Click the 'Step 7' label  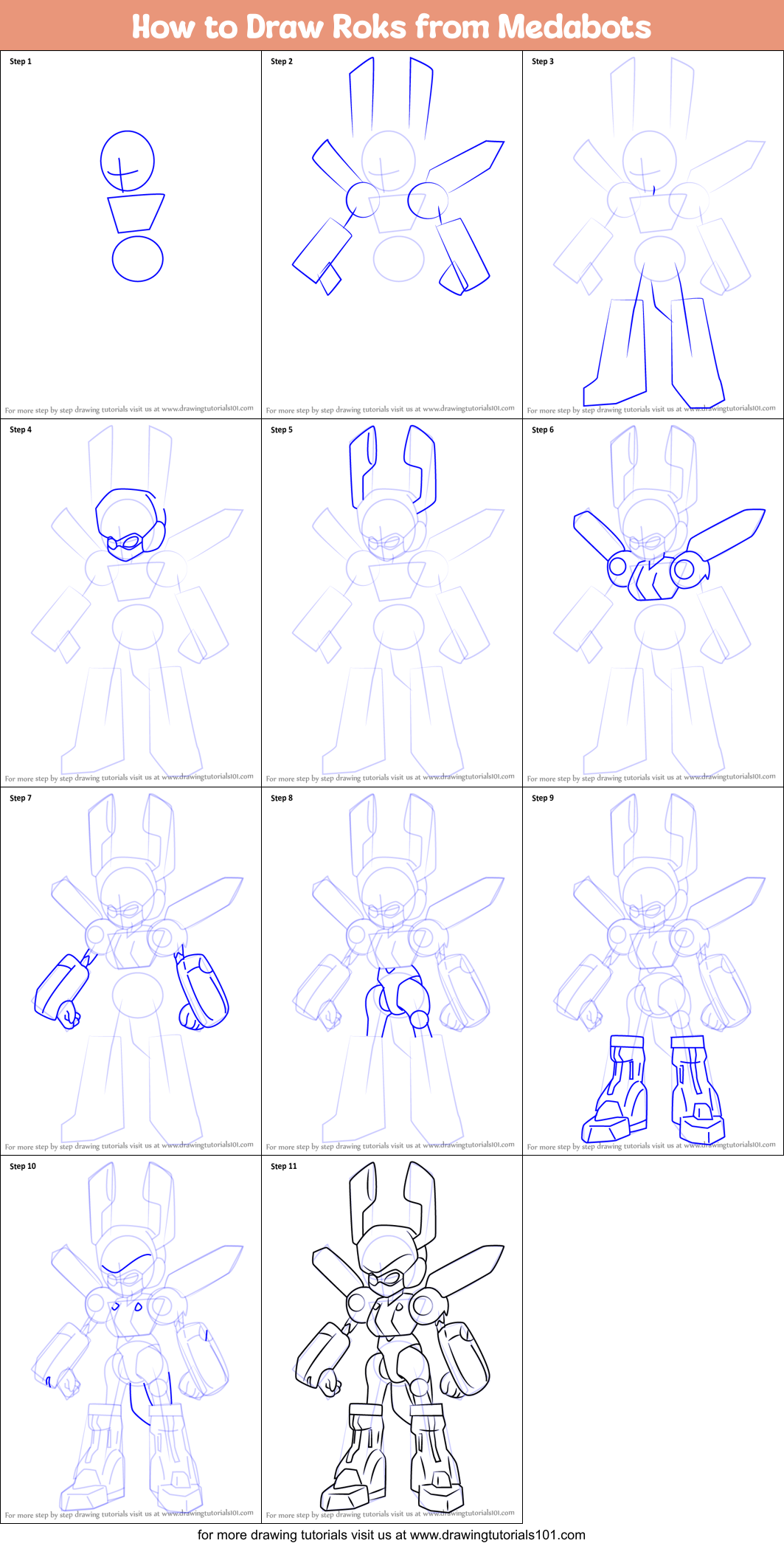tap(21, 798)
